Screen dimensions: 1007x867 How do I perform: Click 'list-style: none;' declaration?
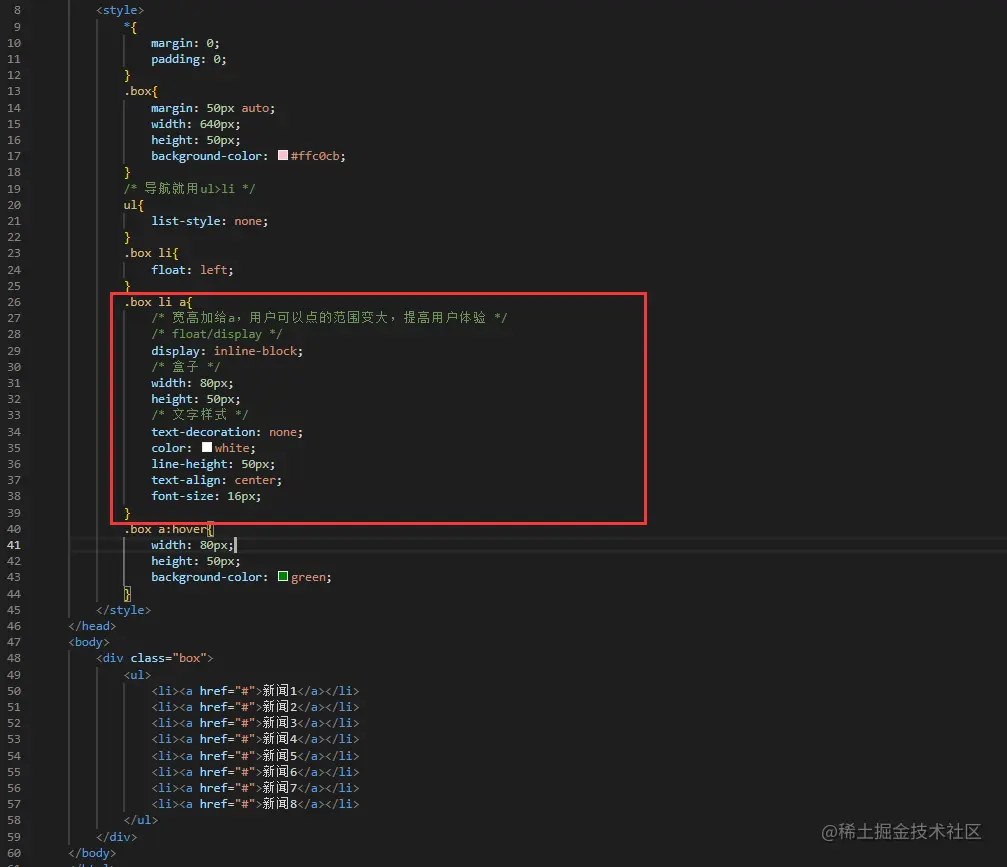209,221
